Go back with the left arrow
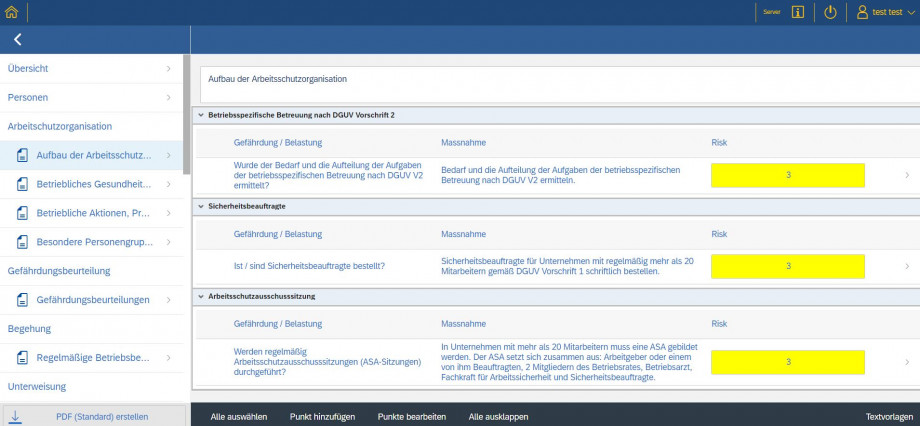This screenshot has height=426, width=920. click(x=18, y=39)
